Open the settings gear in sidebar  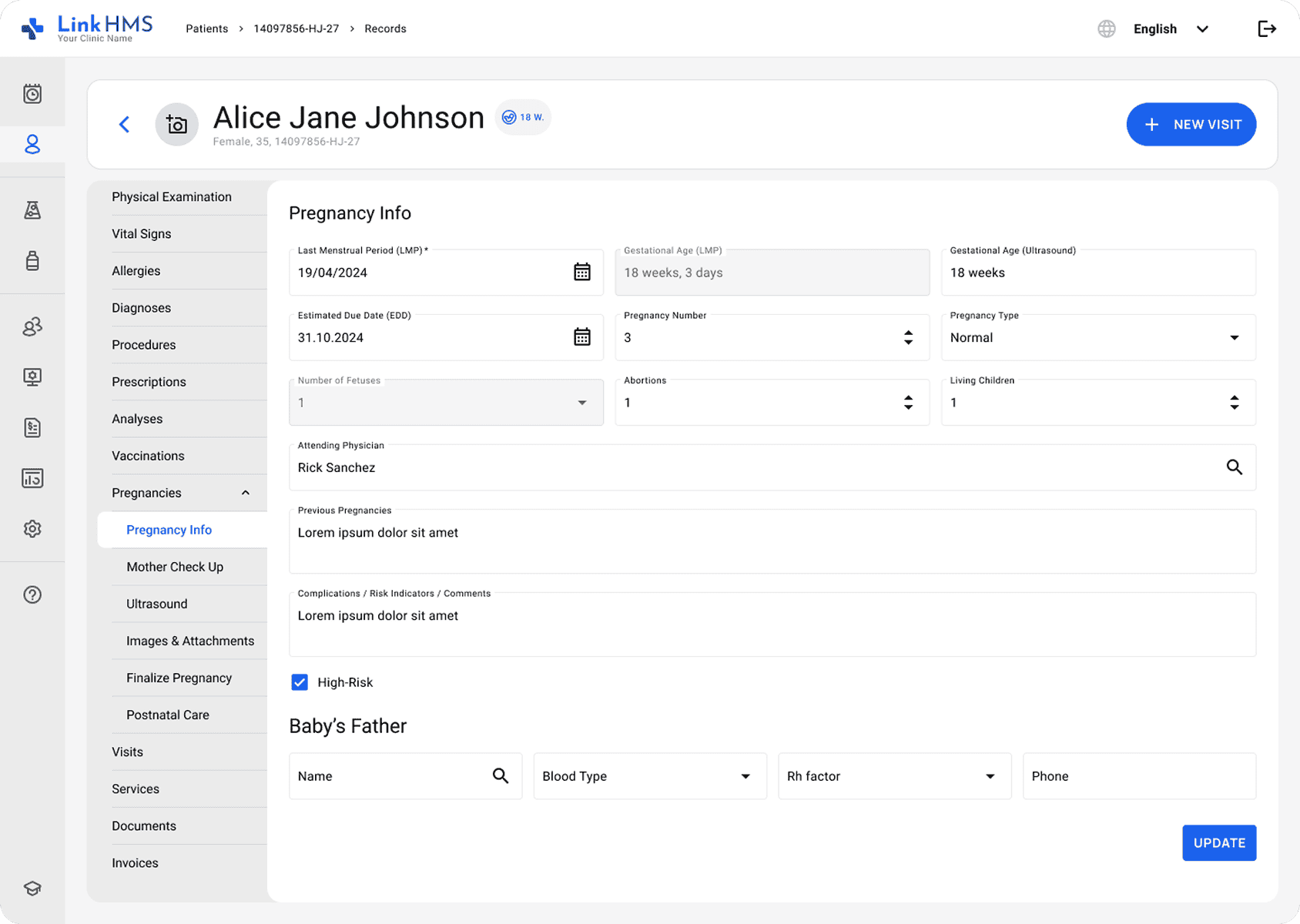32,529
